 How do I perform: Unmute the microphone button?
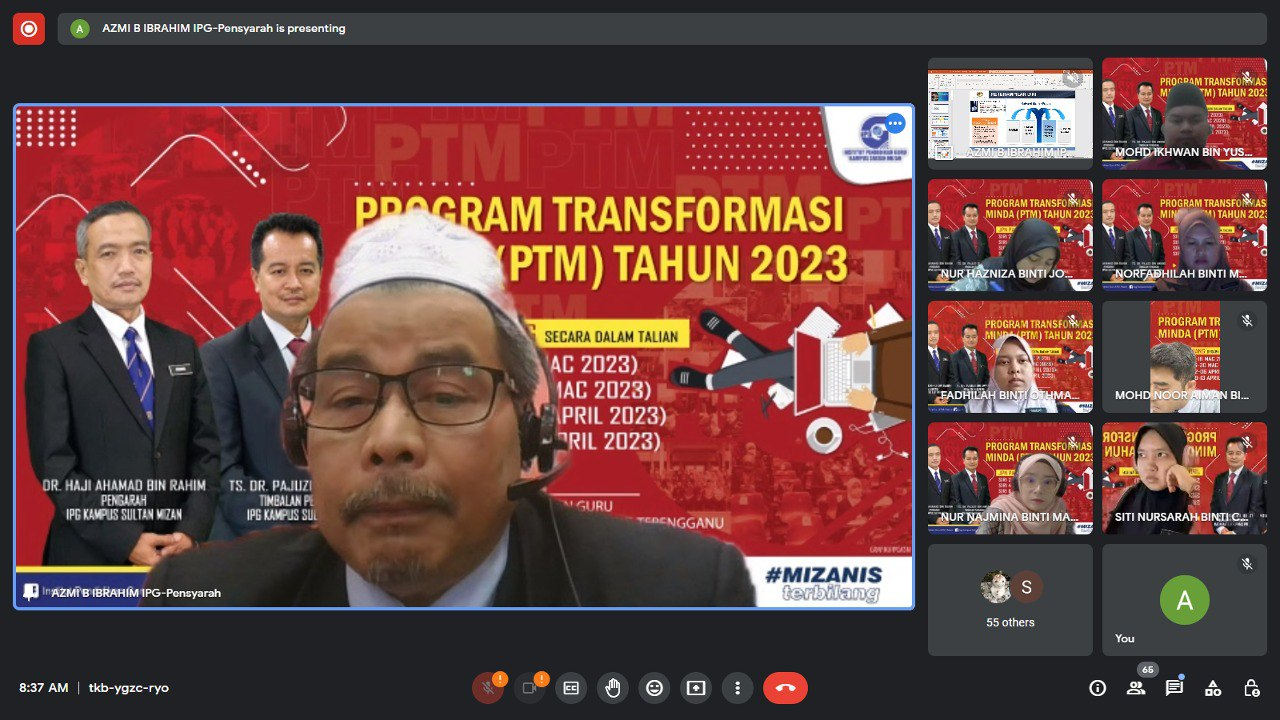point(488,688)
